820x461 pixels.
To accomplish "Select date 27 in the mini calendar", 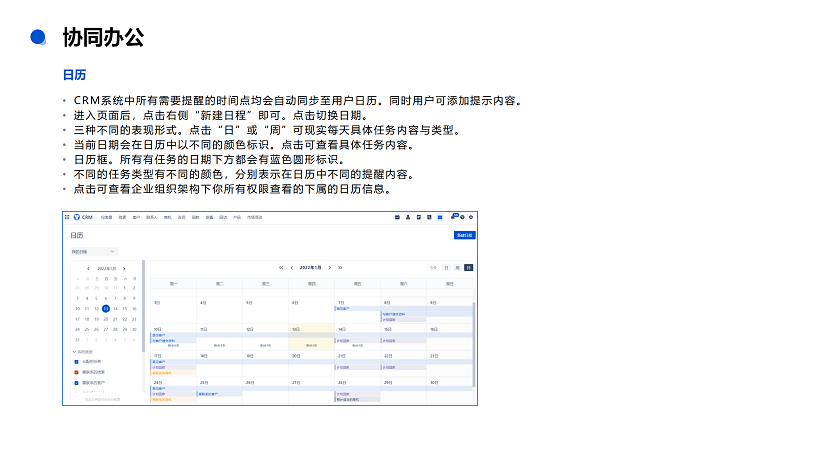I will [106, 330].
